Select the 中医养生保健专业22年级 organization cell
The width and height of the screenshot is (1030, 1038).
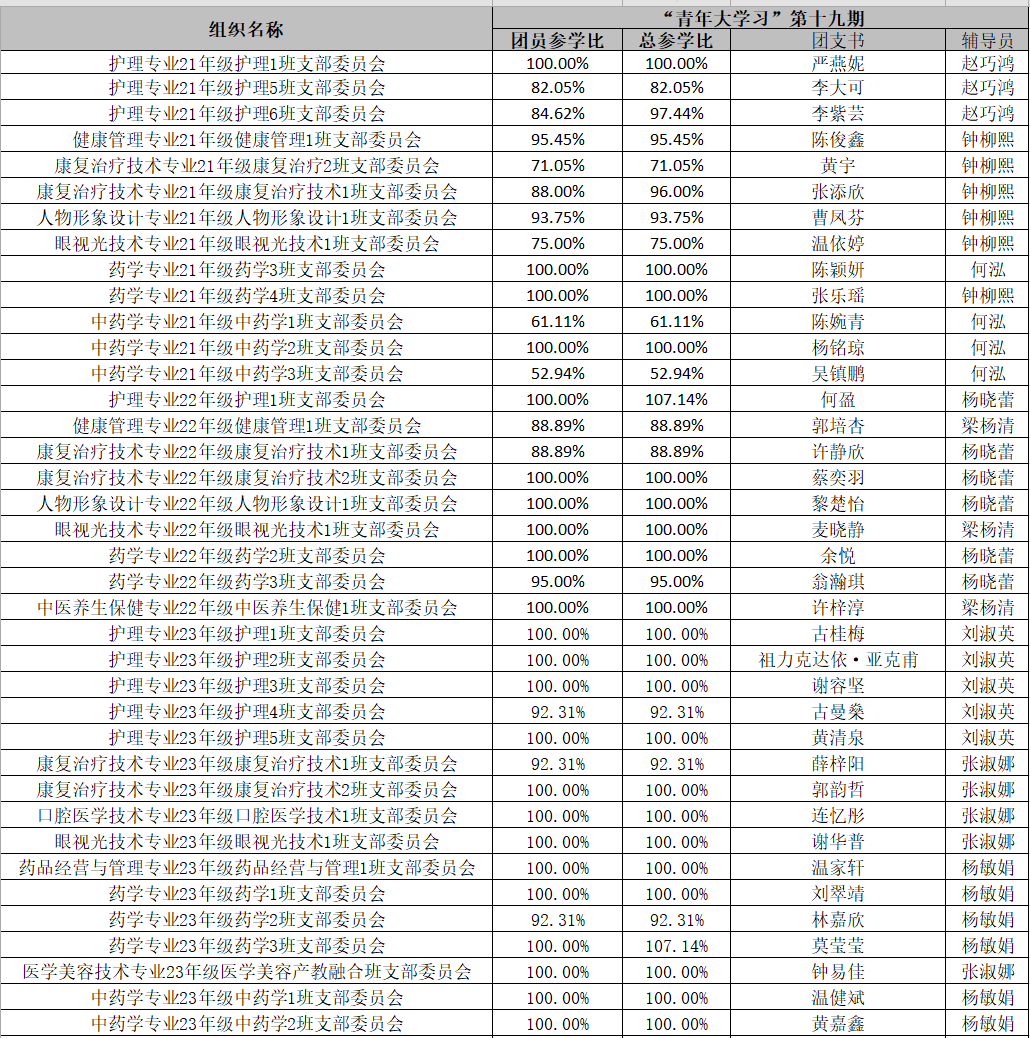pos(246,608)
